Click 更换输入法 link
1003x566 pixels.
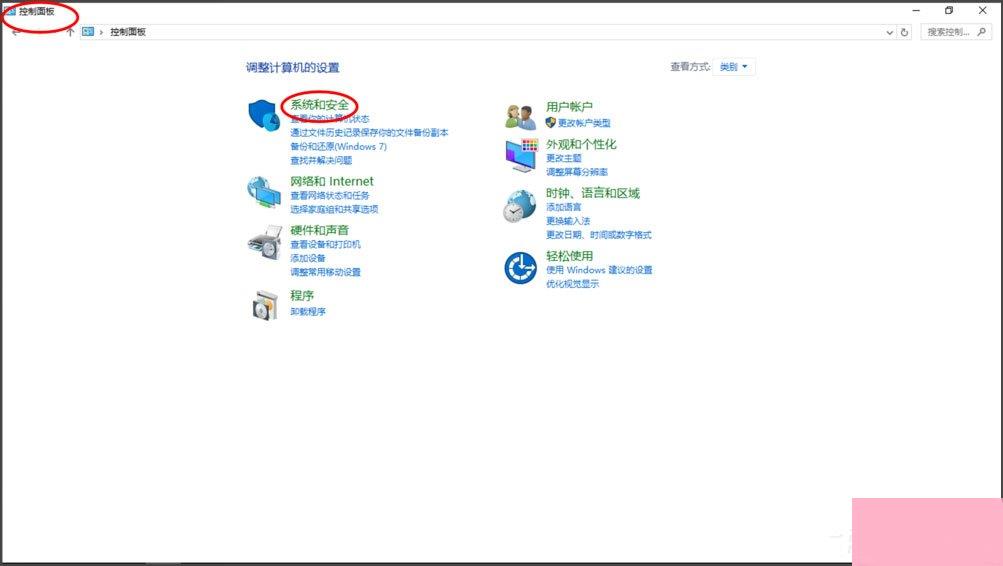(568, 221)
